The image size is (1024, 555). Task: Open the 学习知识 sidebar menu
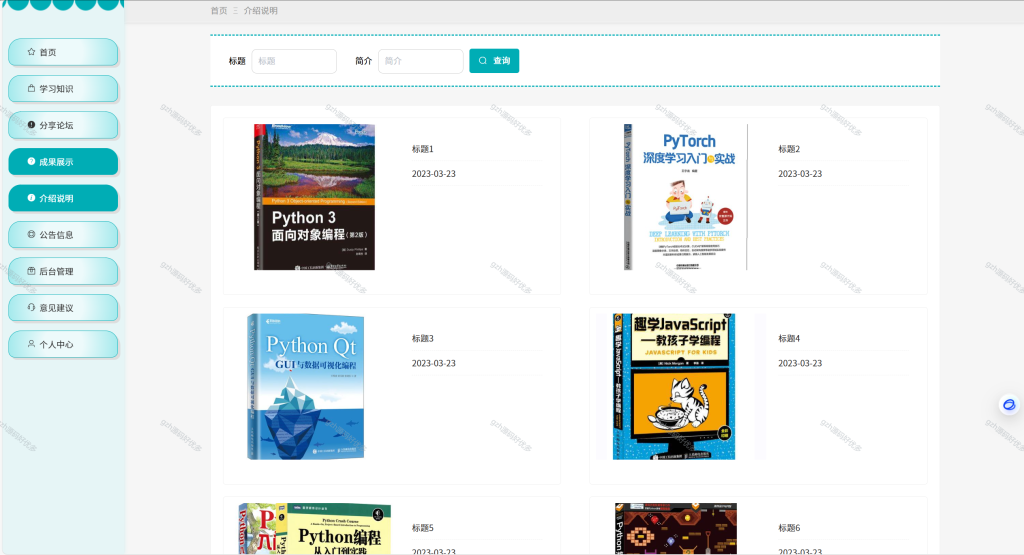63,89
